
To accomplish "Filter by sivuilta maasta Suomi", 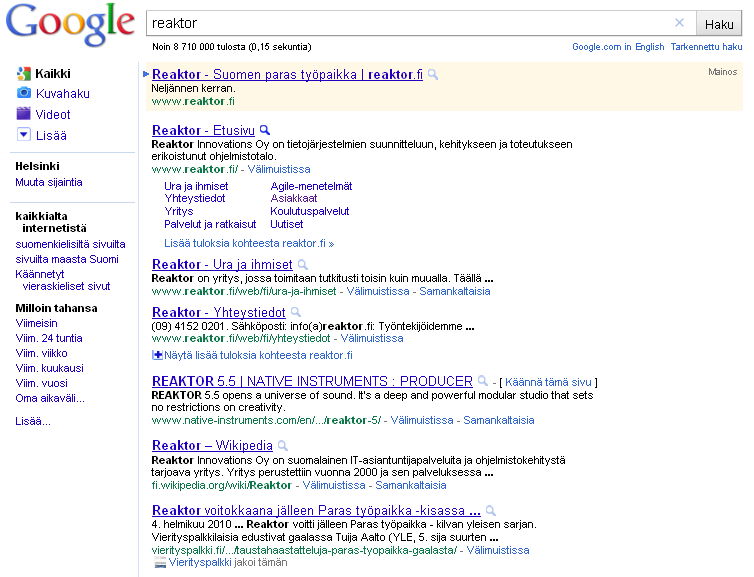I will (x=67, y=259).
